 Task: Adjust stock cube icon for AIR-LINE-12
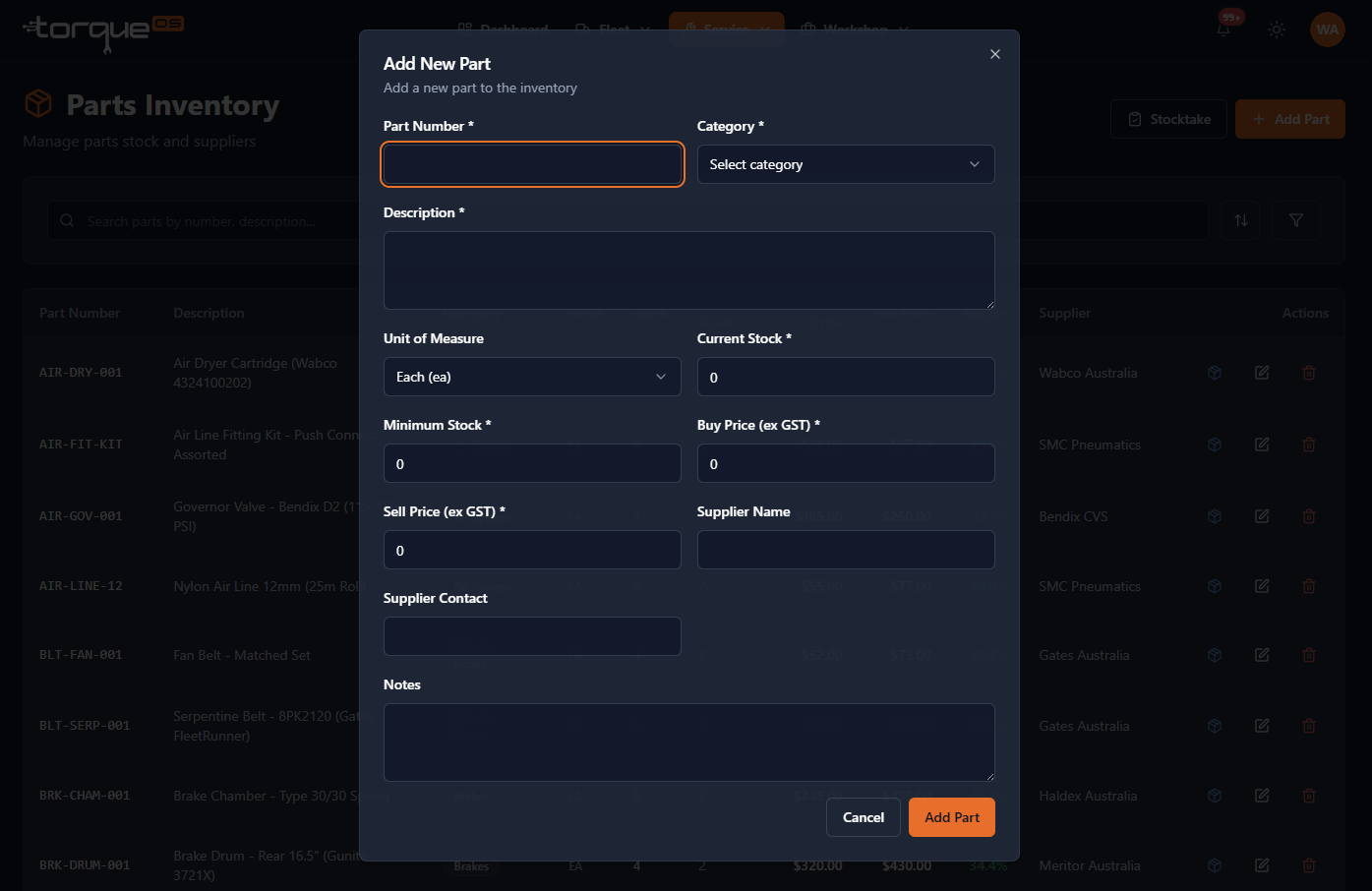1215,586
